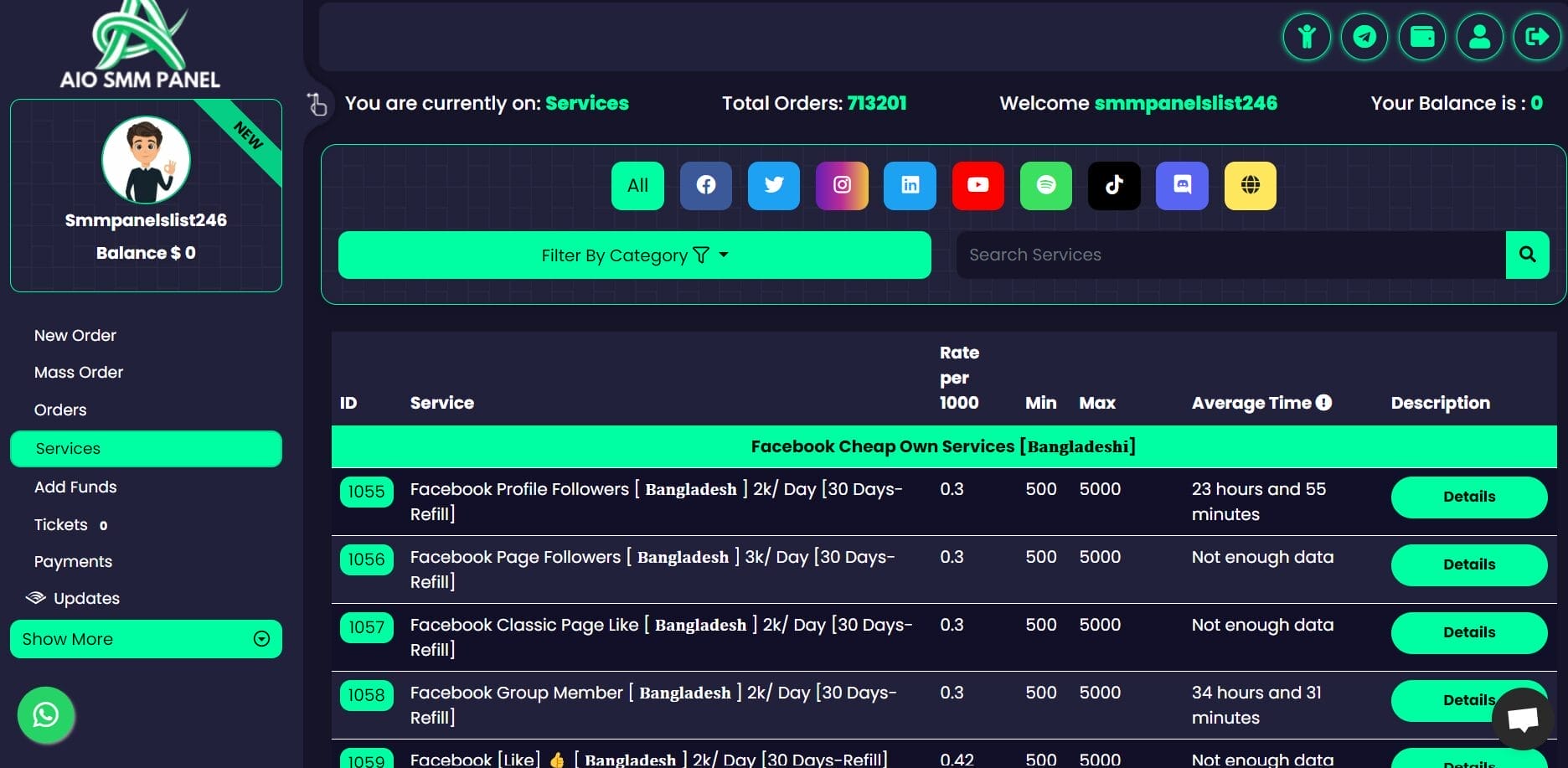This screenshot has width=1568, height=768.
Task: Expand the Filter By Category dropdown
Action: coord(634,255)
